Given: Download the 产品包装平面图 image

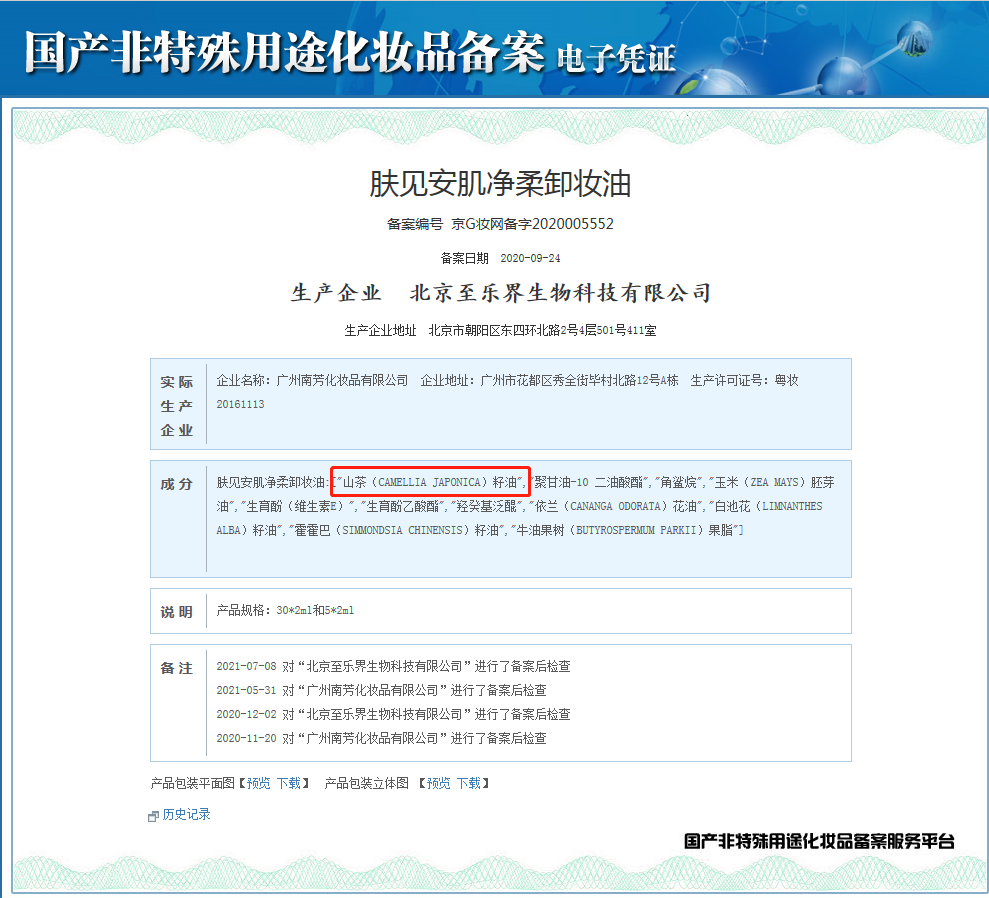Looking at the screenshot, I should [289, 783].
